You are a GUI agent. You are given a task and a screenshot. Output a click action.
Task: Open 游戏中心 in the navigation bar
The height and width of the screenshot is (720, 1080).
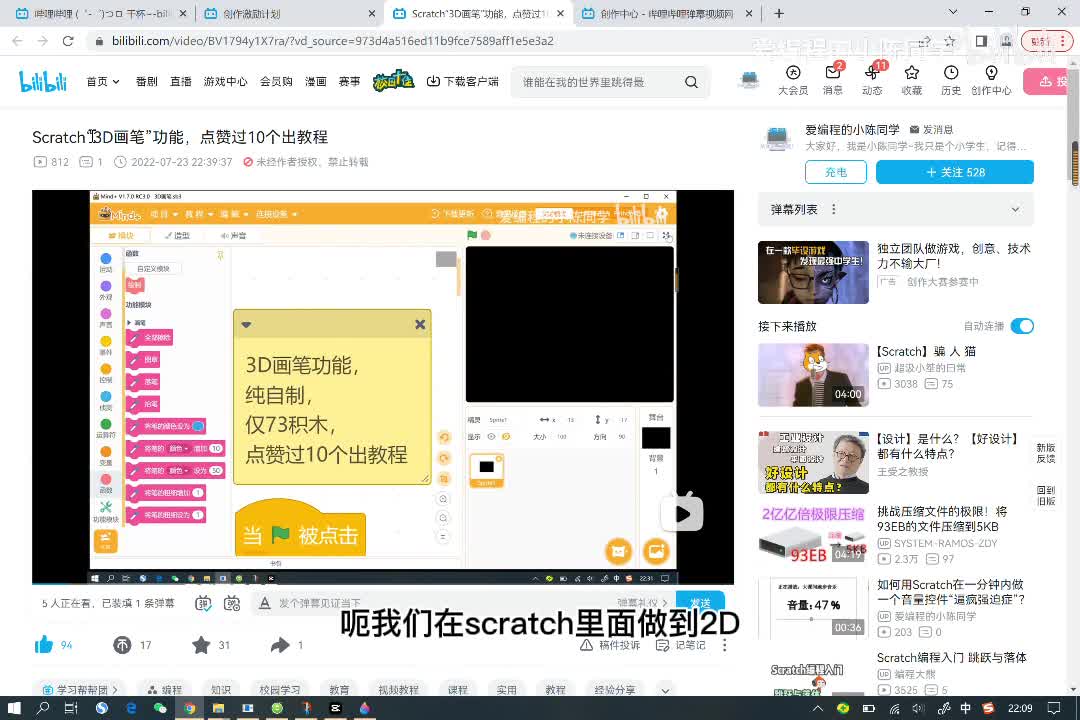coord(225,81)
